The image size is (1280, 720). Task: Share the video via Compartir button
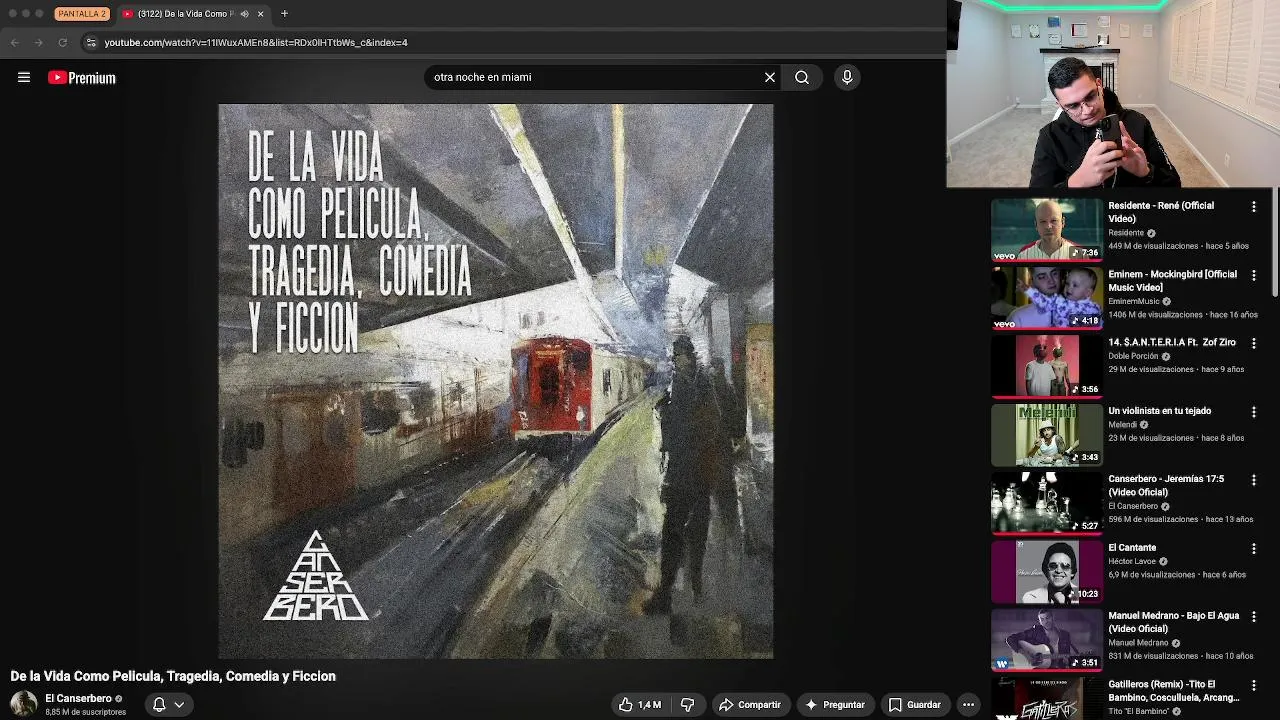750,704
